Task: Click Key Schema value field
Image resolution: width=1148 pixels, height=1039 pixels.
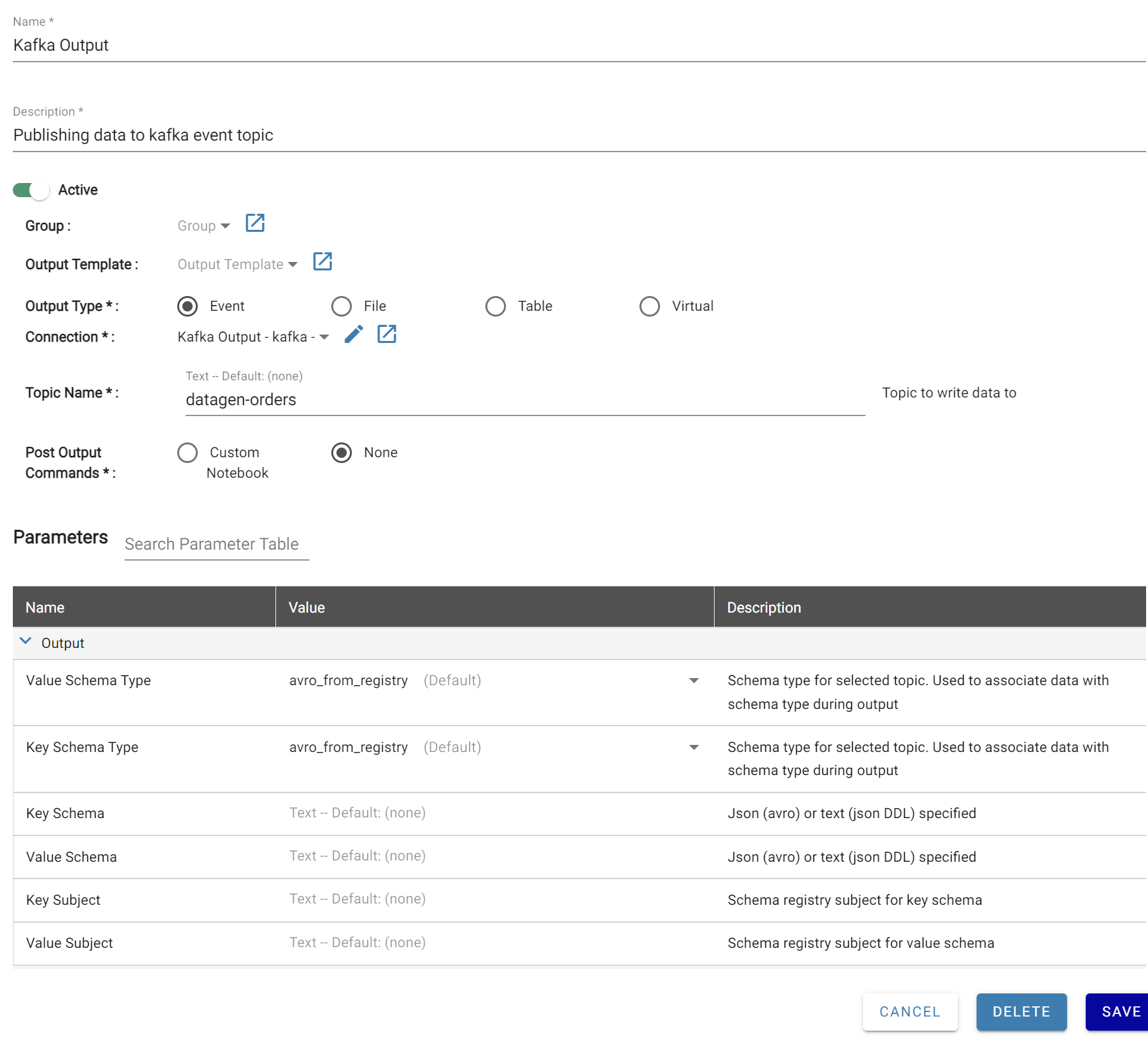Action: pos(494,813)
